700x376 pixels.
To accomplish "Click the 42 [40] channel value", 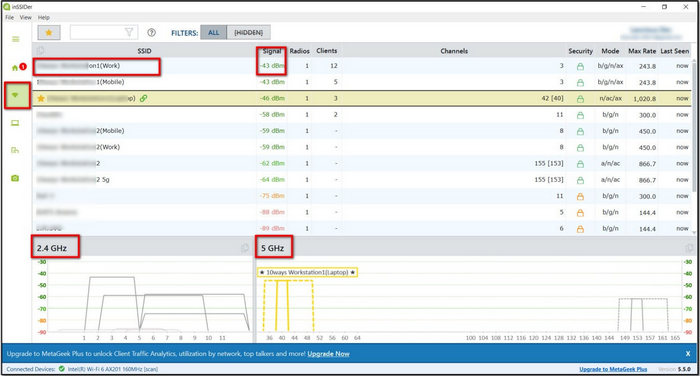I will (552, 98).
